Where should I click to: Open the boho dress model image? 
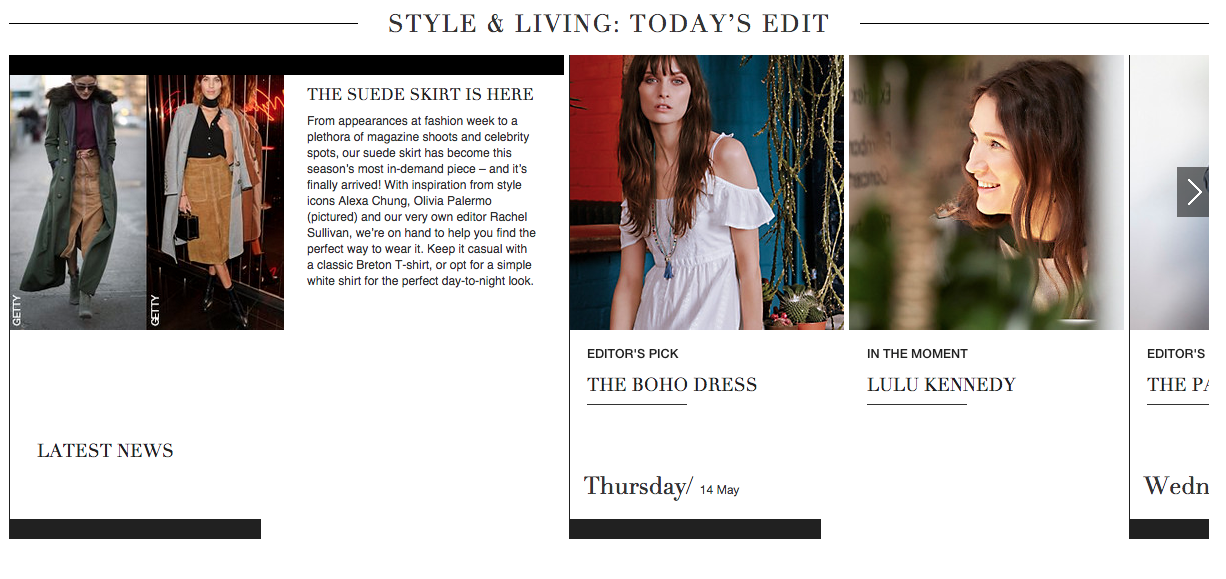pos(707,192)
